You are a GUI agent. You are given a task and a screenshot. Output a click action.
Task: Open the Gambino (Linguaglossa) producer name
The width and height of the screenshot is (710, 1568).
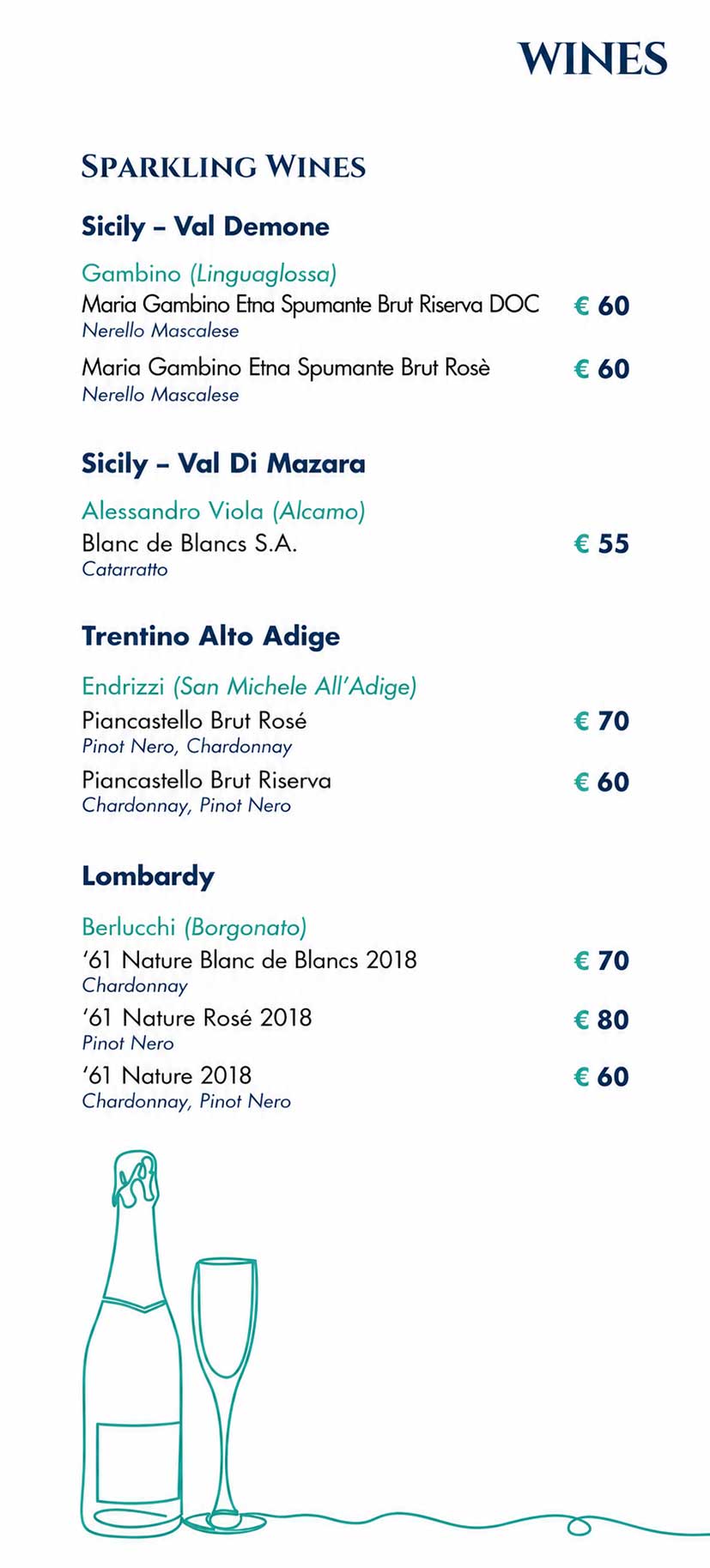point(209,274)
